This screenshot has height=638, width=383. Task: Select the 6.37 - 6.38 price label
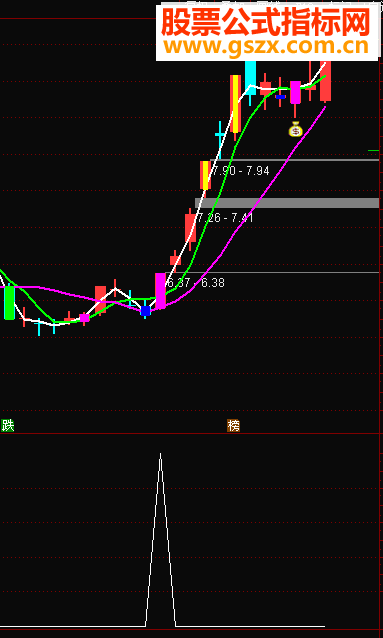(195, 283)
